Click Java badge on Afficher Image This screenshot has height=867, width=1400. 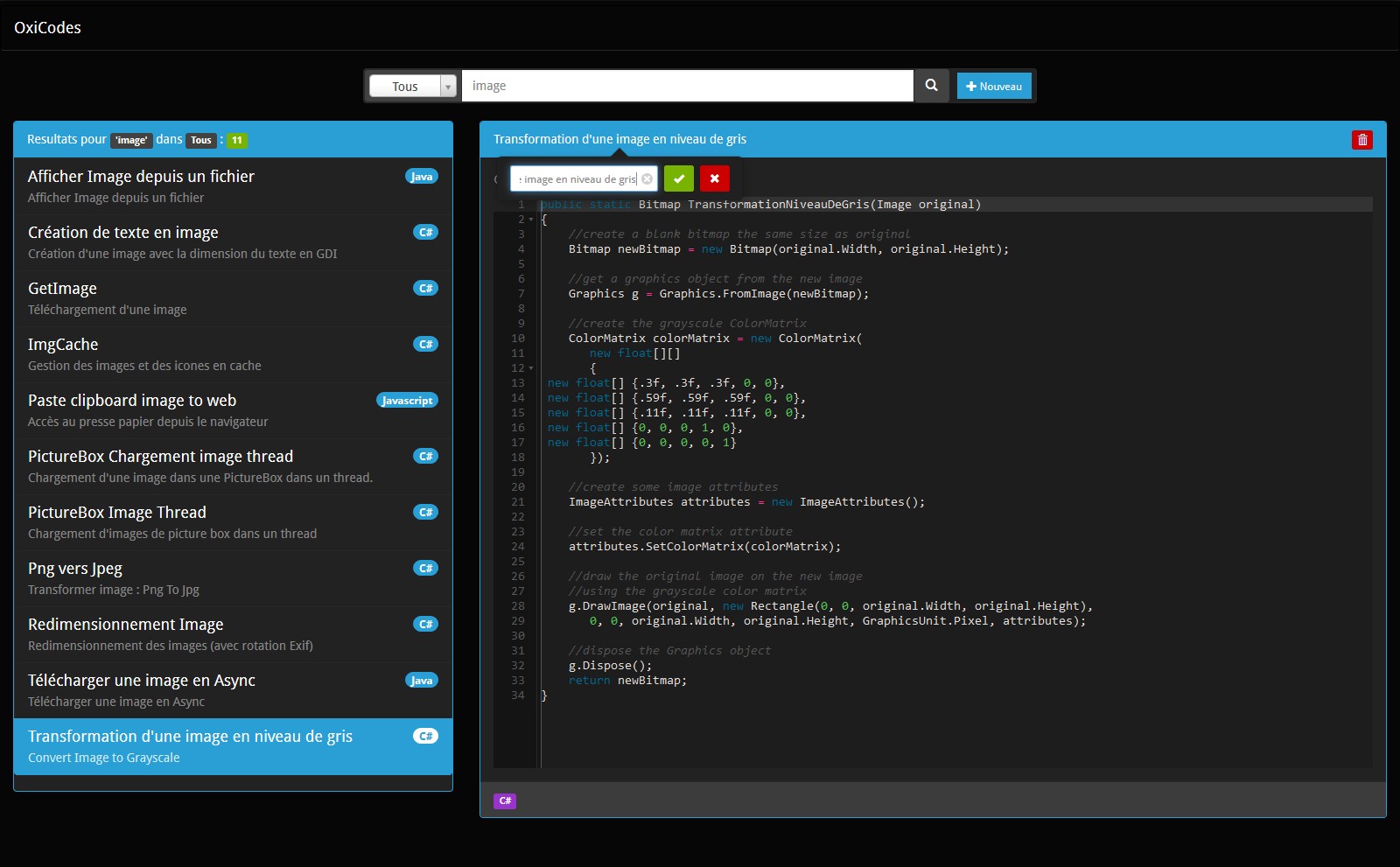pyautogui.click(x=422, y=177)
